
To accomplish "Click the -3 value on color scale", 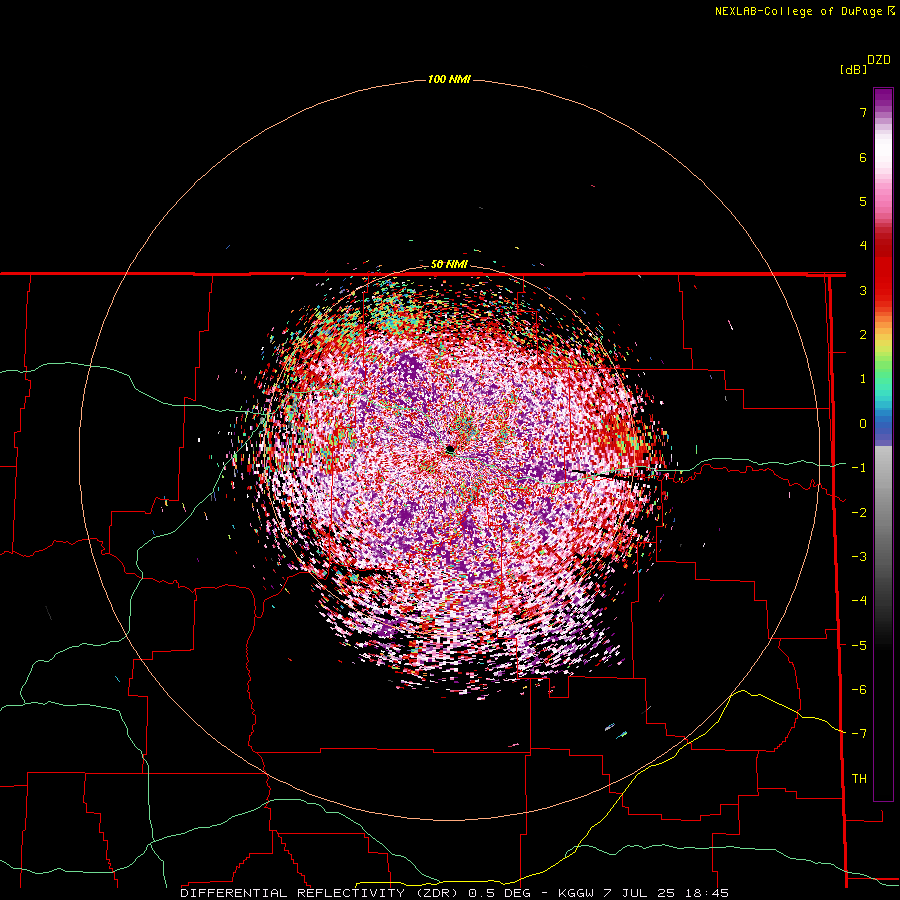I will [859, 557].
